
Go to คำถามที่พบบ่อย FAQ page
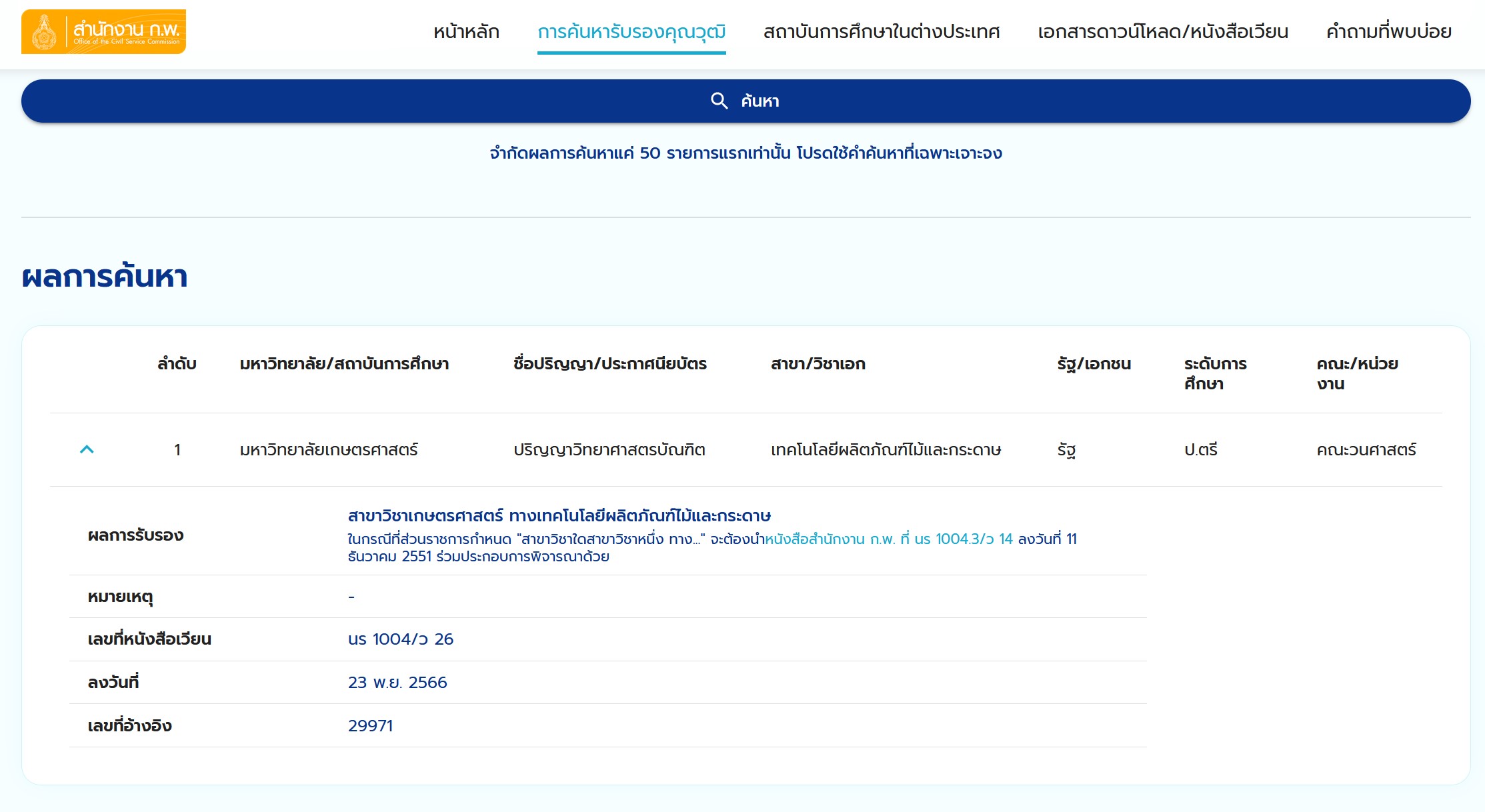(x=1388, y=31)
